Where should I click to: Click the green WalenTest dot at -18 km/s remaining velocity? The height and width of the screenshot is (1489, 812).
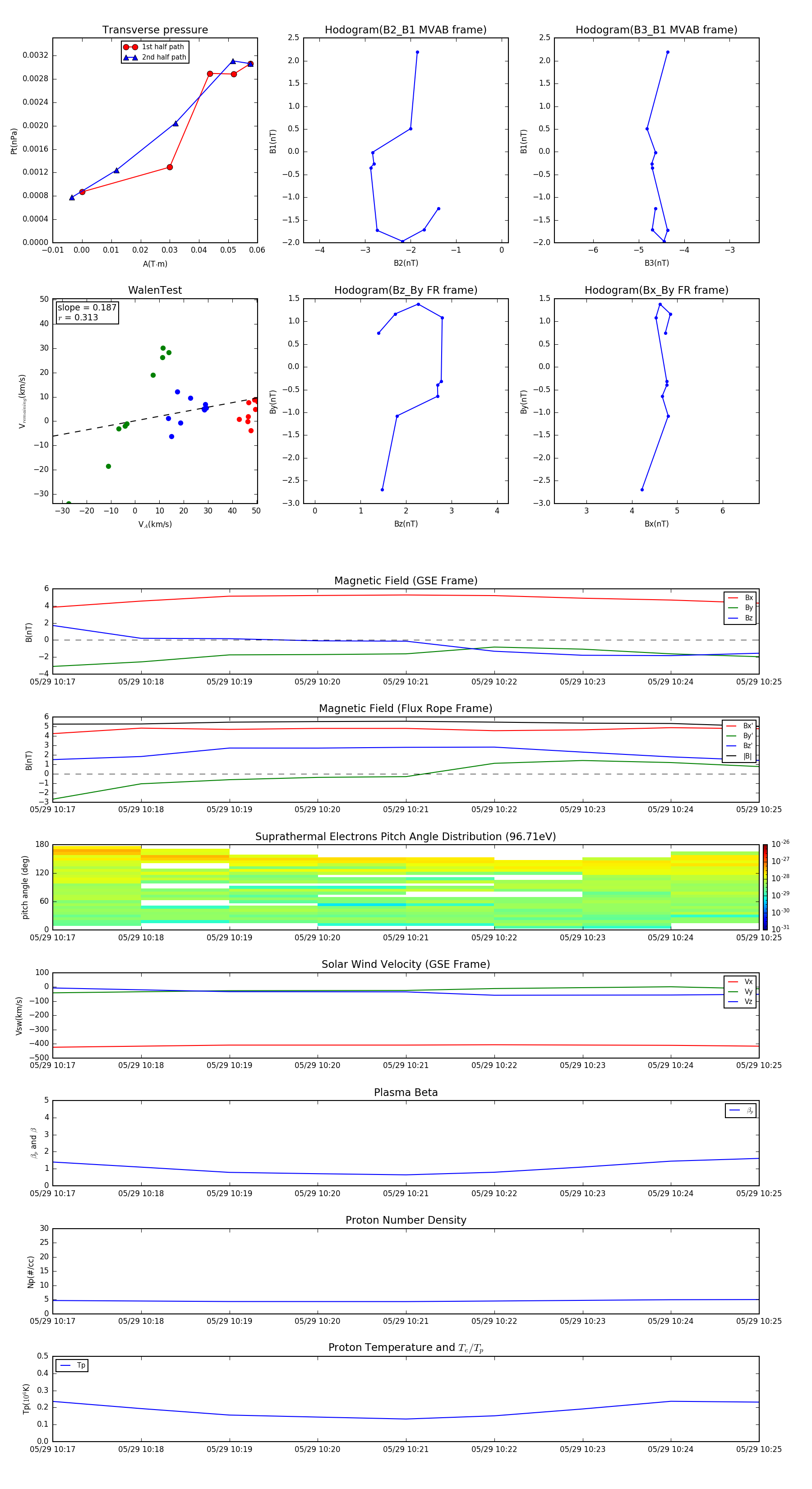tap(108, 467)
